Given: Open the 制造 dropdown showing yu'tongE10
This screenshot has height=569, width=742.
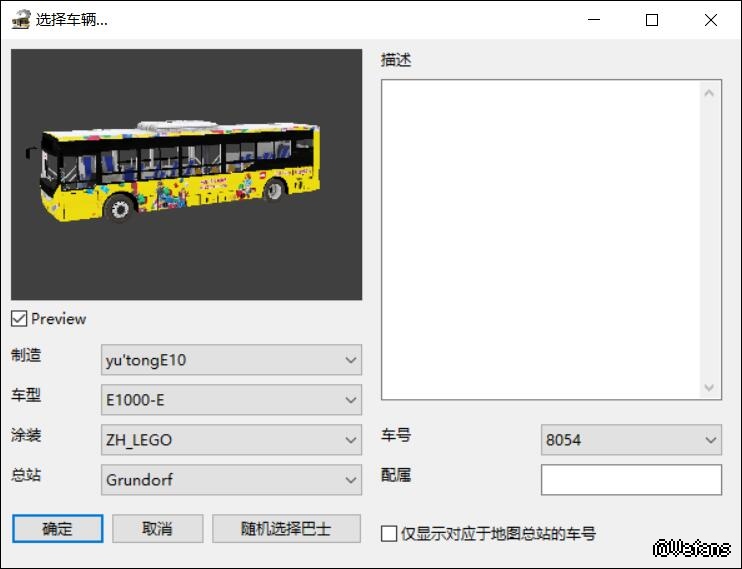Looking at the screenshot, I should (231, 360).
